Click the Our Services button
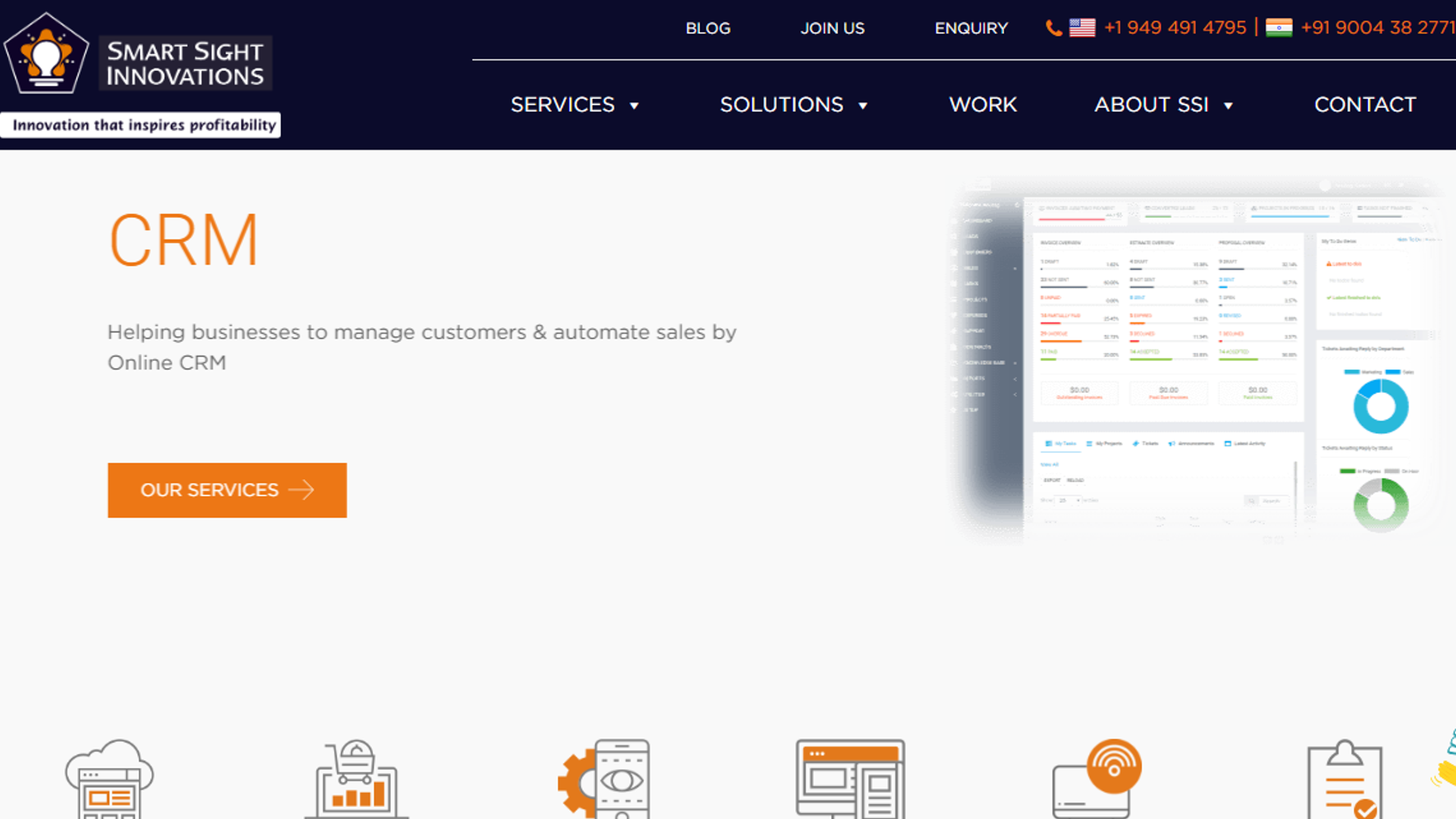Viewport: 1456px width, 819px height. pyautogui.click(x=227, y=490)
